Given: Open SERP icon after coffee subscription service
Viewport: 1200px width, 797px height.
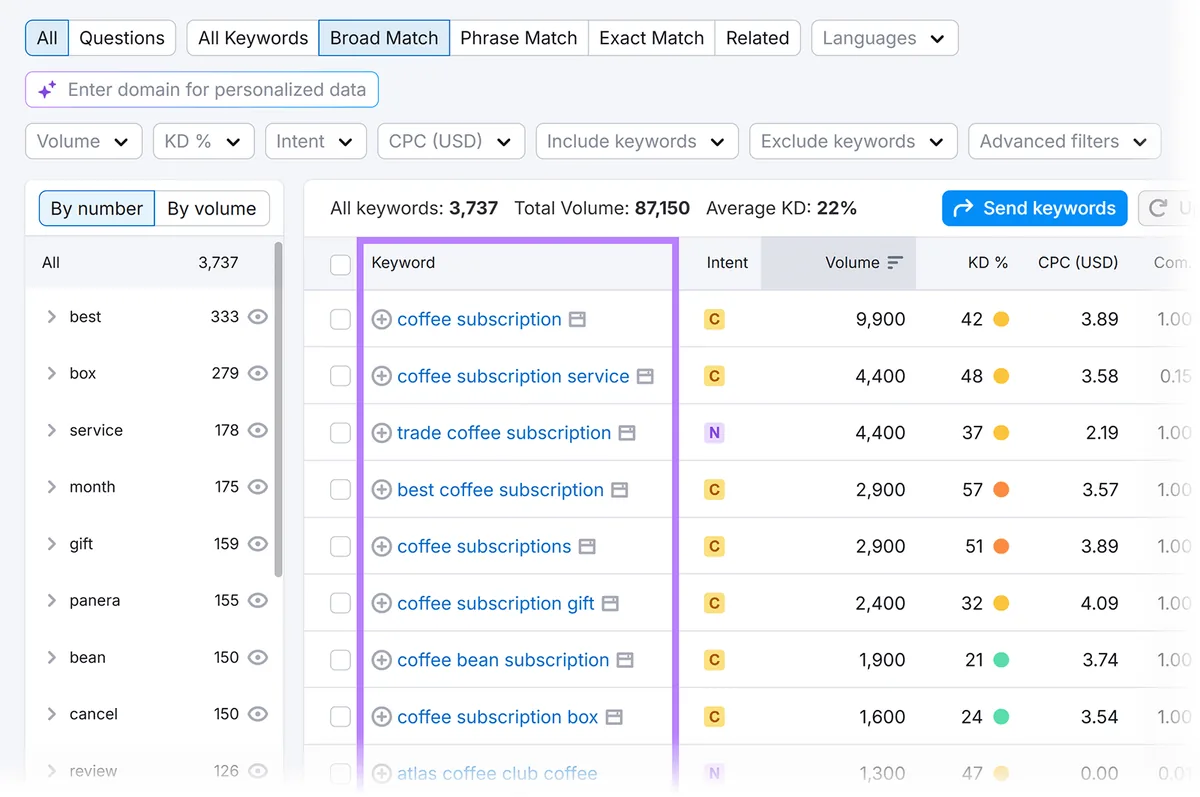Looking at the screenshot, I should [645, 377].
